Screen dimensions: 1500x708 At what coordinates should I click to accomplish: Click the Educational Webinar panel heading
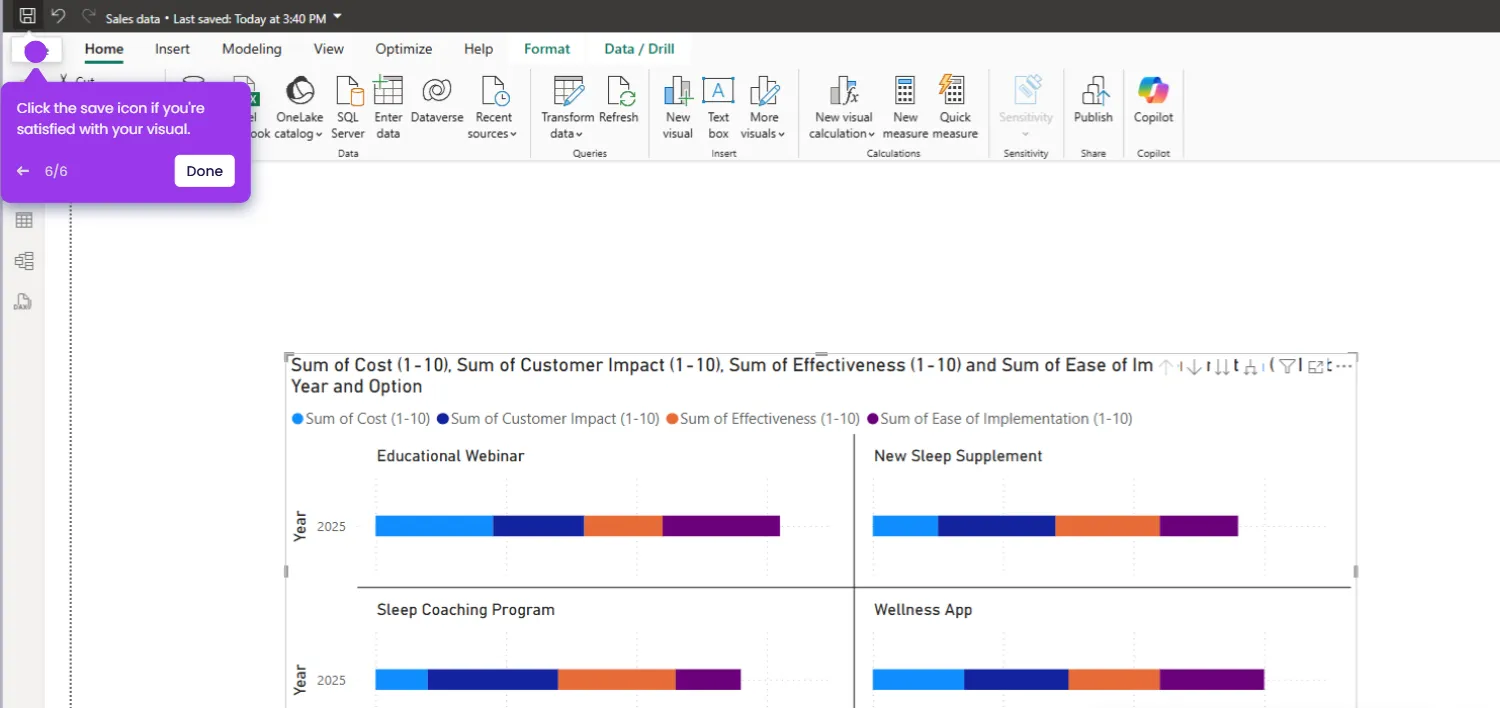coord(450,456)
